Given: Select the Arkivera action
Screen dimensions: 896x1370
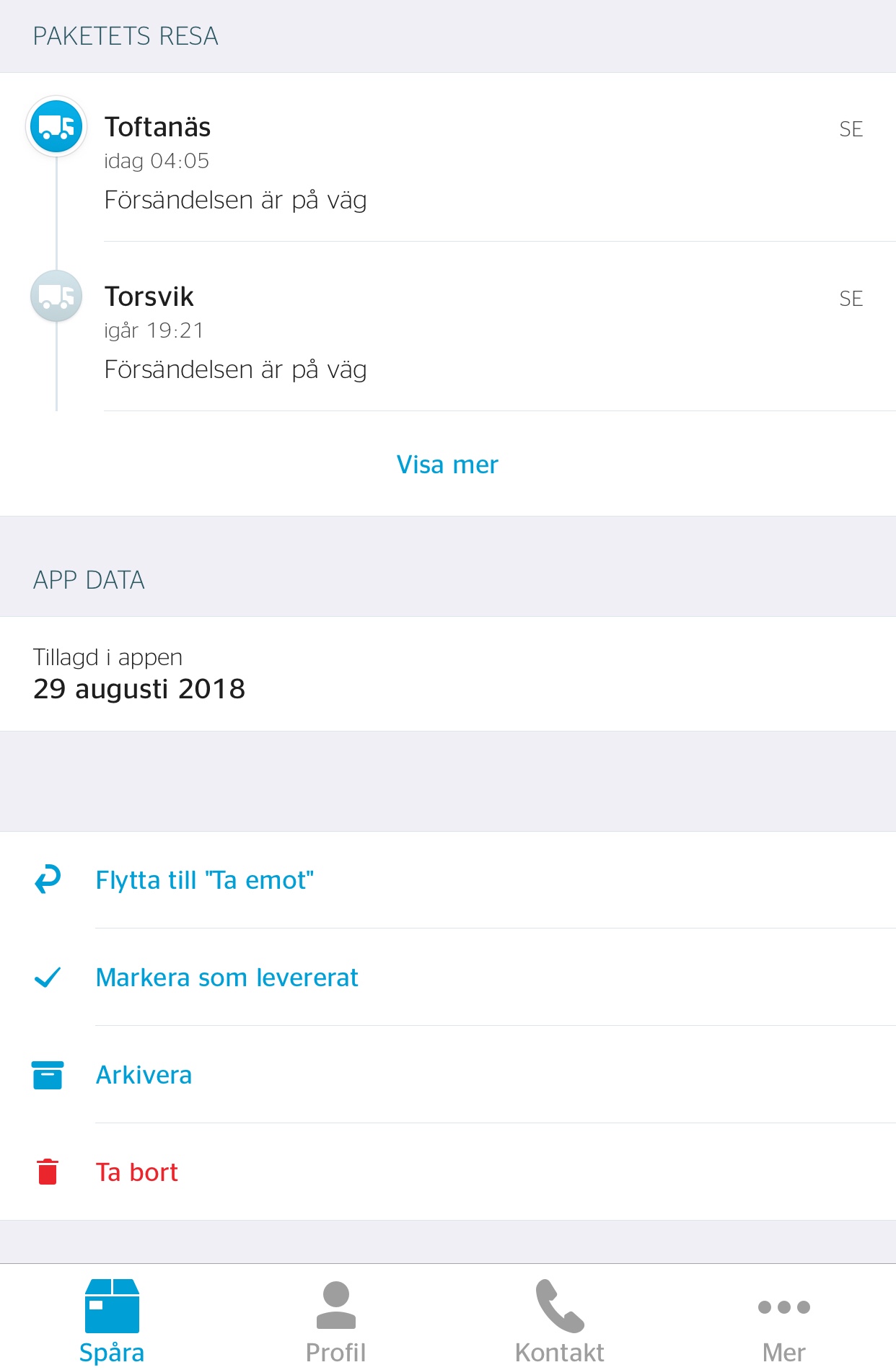Looking at the screenshot, I should (448, 1075).
